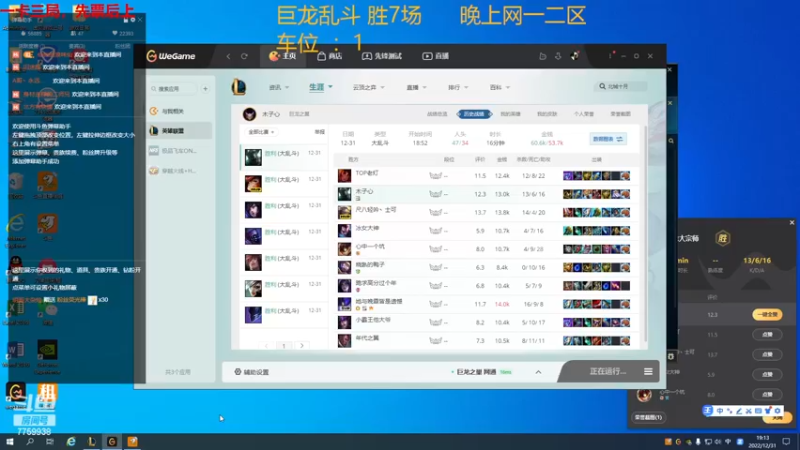
Task: Click champion icon of player 木子心
Action: [344, 194]
